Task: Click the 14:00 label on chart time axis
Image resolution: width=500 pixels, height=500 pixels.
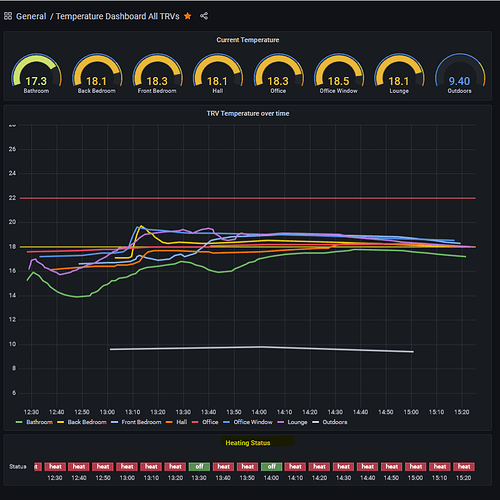Action: [259, 412]
